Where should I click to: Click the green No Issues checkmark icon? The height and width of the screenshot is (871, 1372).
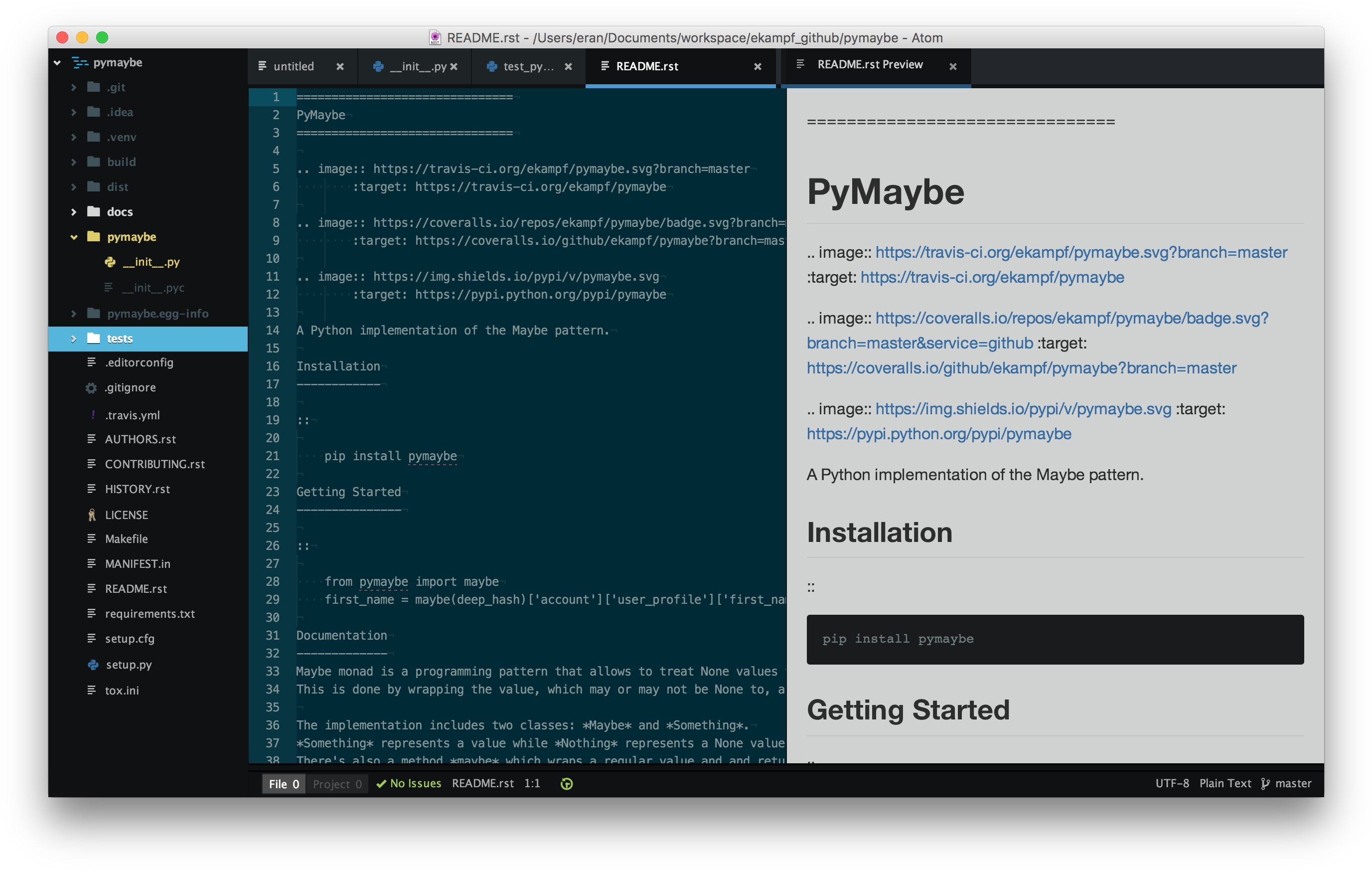point(381,784)
